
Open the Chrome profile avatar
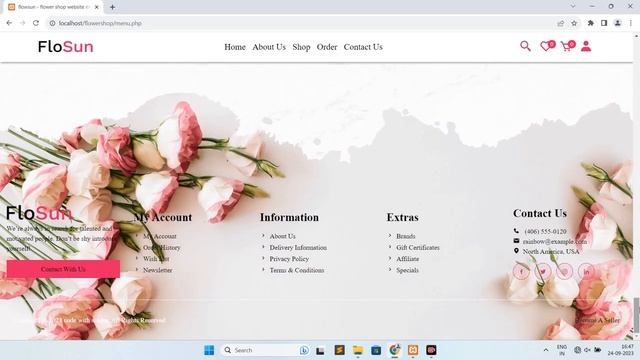point(618,23)
